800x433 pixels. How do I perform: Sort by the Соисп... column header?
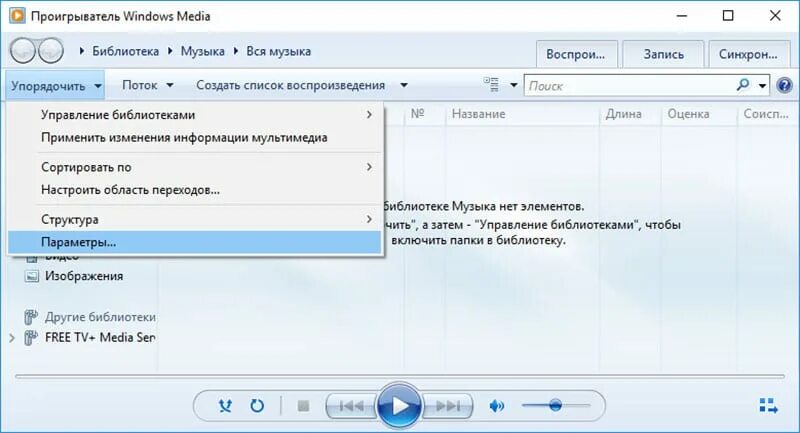[x=766, y=114]
